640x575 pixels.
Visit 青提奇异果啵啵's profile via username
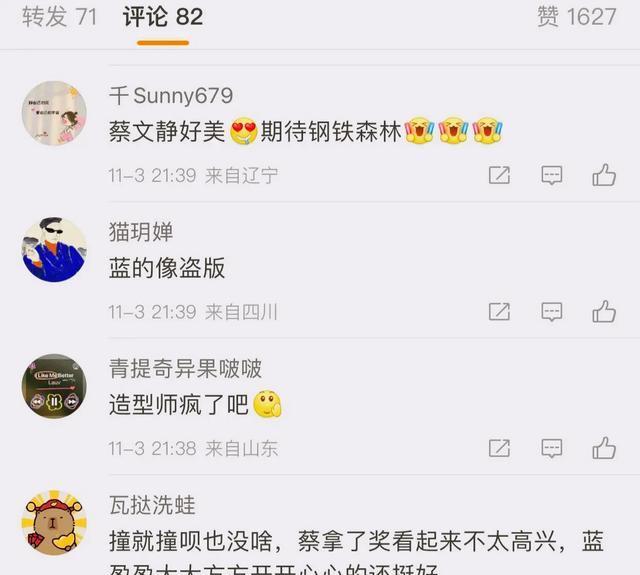pos(185,369)
